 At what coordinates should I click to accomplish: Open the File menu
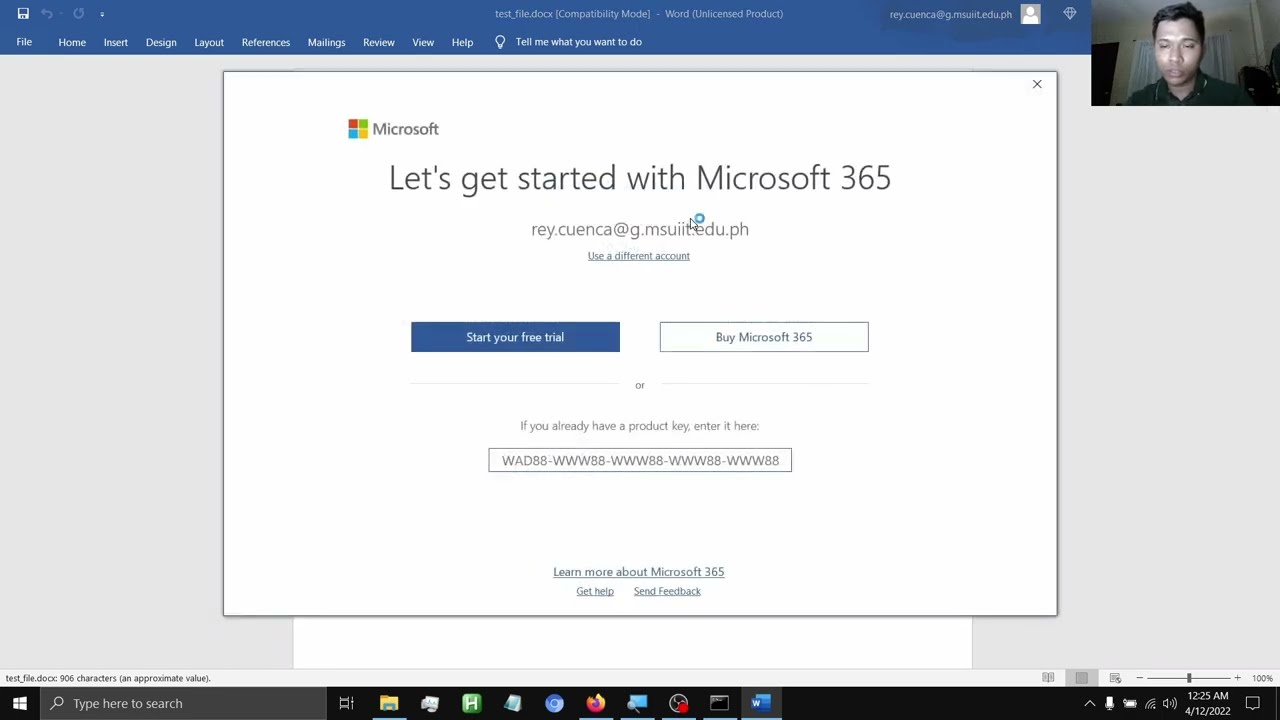[24, 42]
